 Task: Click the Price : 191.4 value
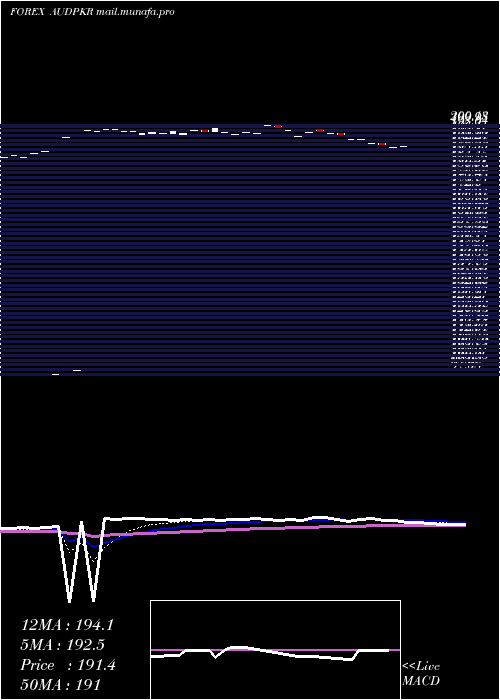tap(68, 665)
